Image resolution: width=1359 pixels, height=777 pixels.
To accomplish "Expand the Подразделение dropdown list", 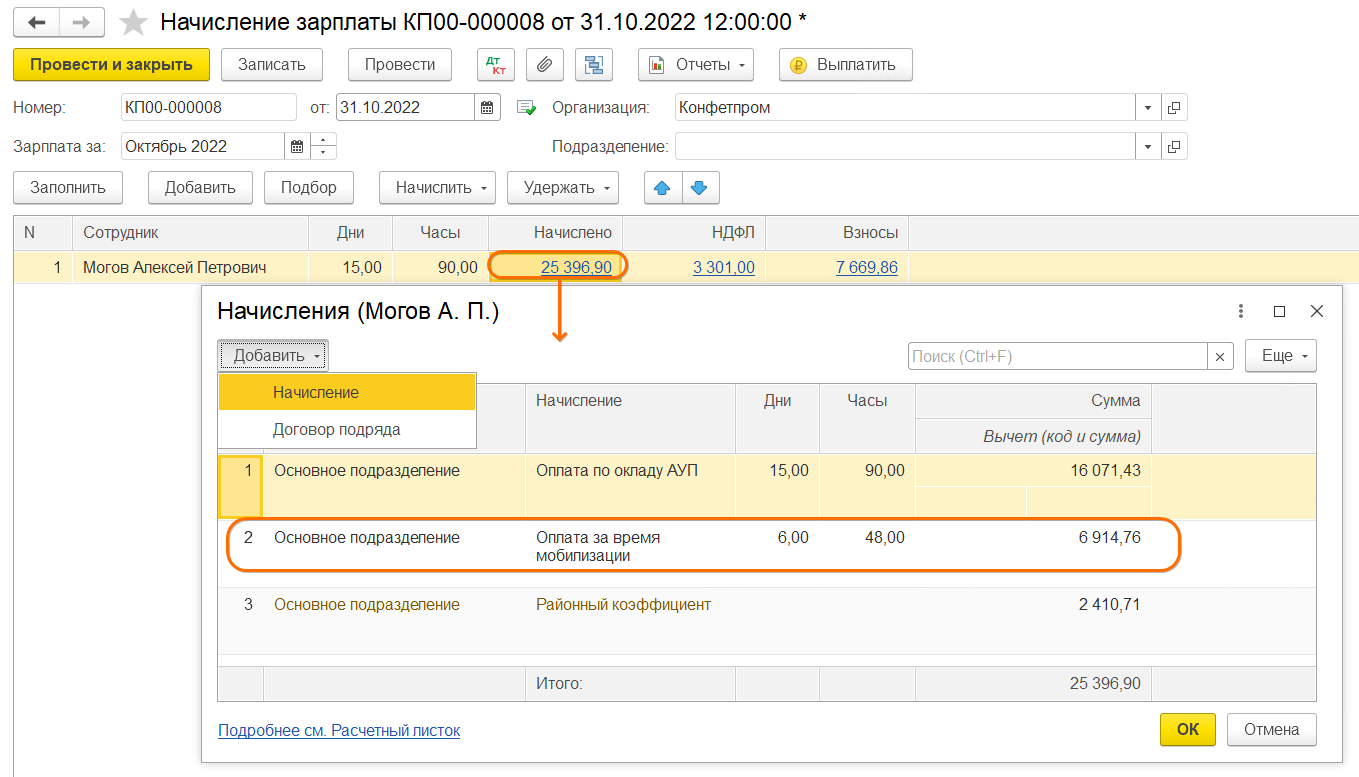I will (x=1148, y=146).
